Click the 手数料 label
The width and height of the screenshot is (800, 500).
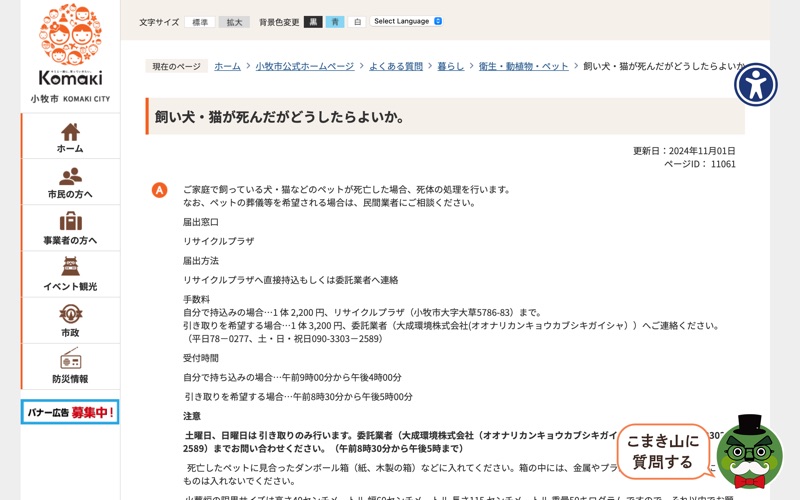coord(196,299)
